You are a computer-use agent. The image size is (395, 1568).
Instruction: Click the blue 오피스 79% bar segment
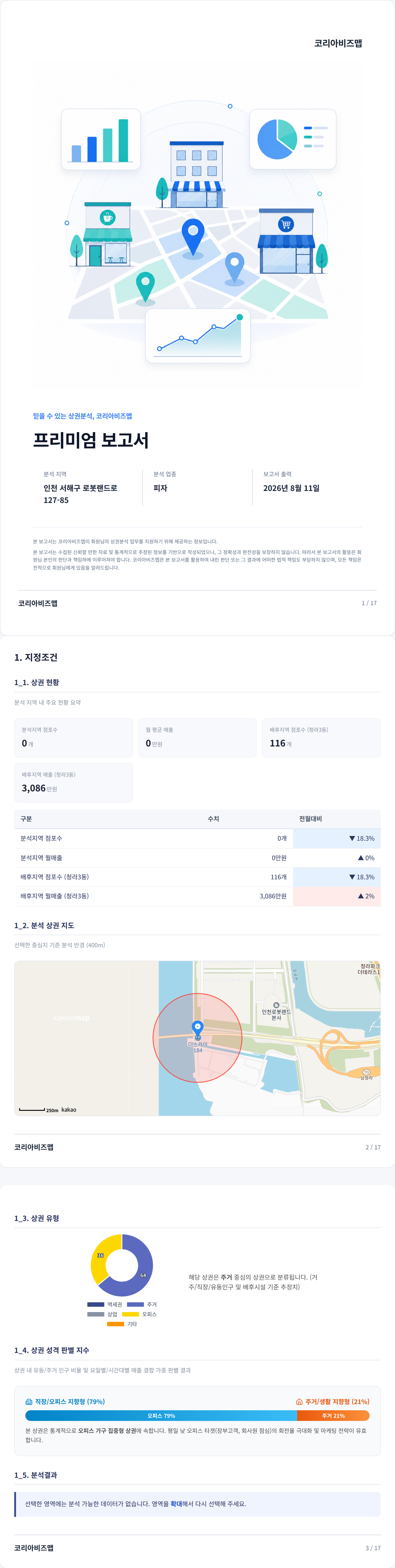click(161, 1416)
